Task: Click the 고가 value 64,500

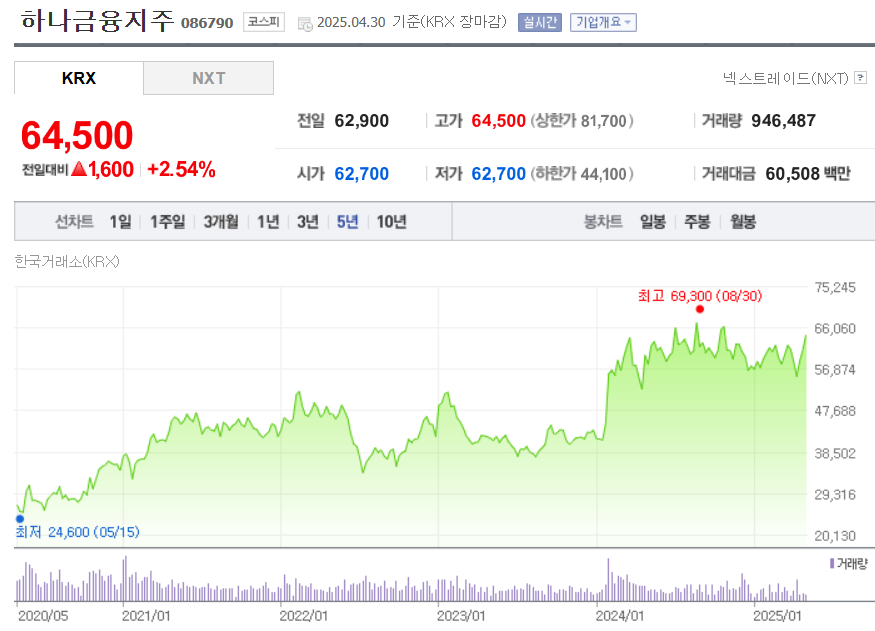Action: (x=498, y=121)
